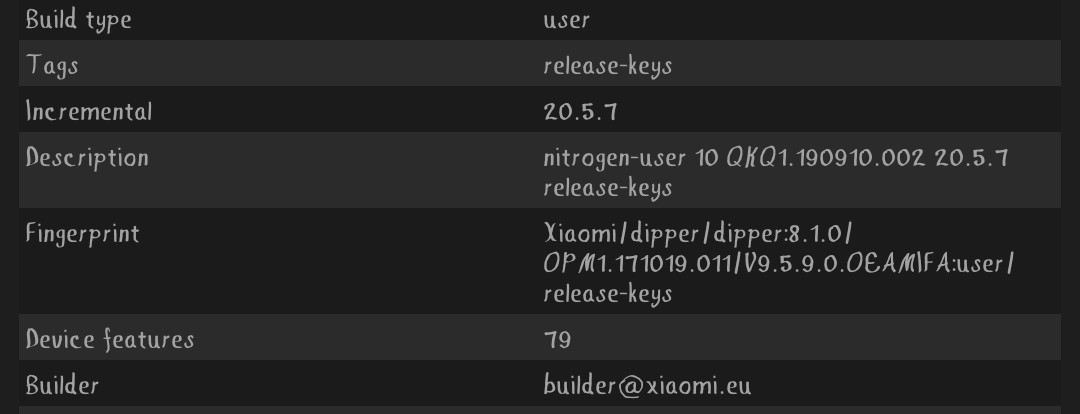Select the Device features row label

(110, 339)
